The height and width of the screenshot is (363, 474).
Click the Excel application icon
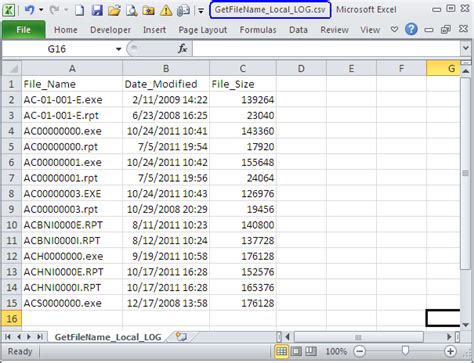[9, 10]
